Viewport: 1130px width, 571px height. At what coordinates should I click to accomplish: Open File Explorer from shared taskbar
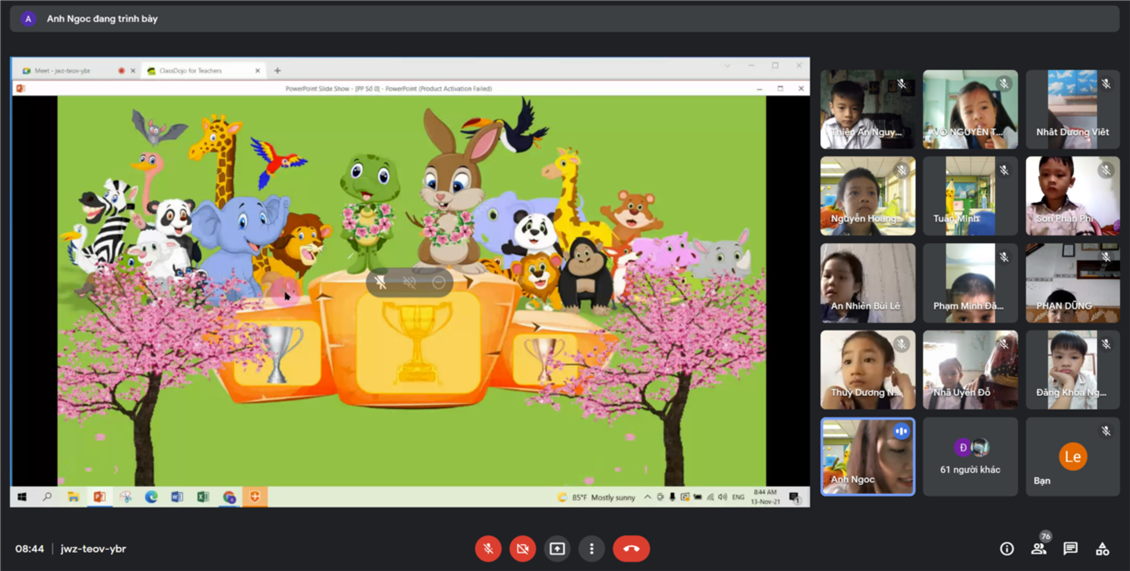(x=74, y=497)
